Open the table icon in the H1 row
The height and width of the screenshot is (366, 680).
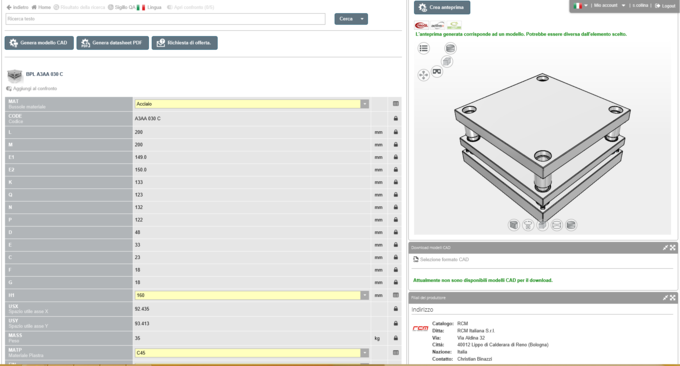coord(396,295)
